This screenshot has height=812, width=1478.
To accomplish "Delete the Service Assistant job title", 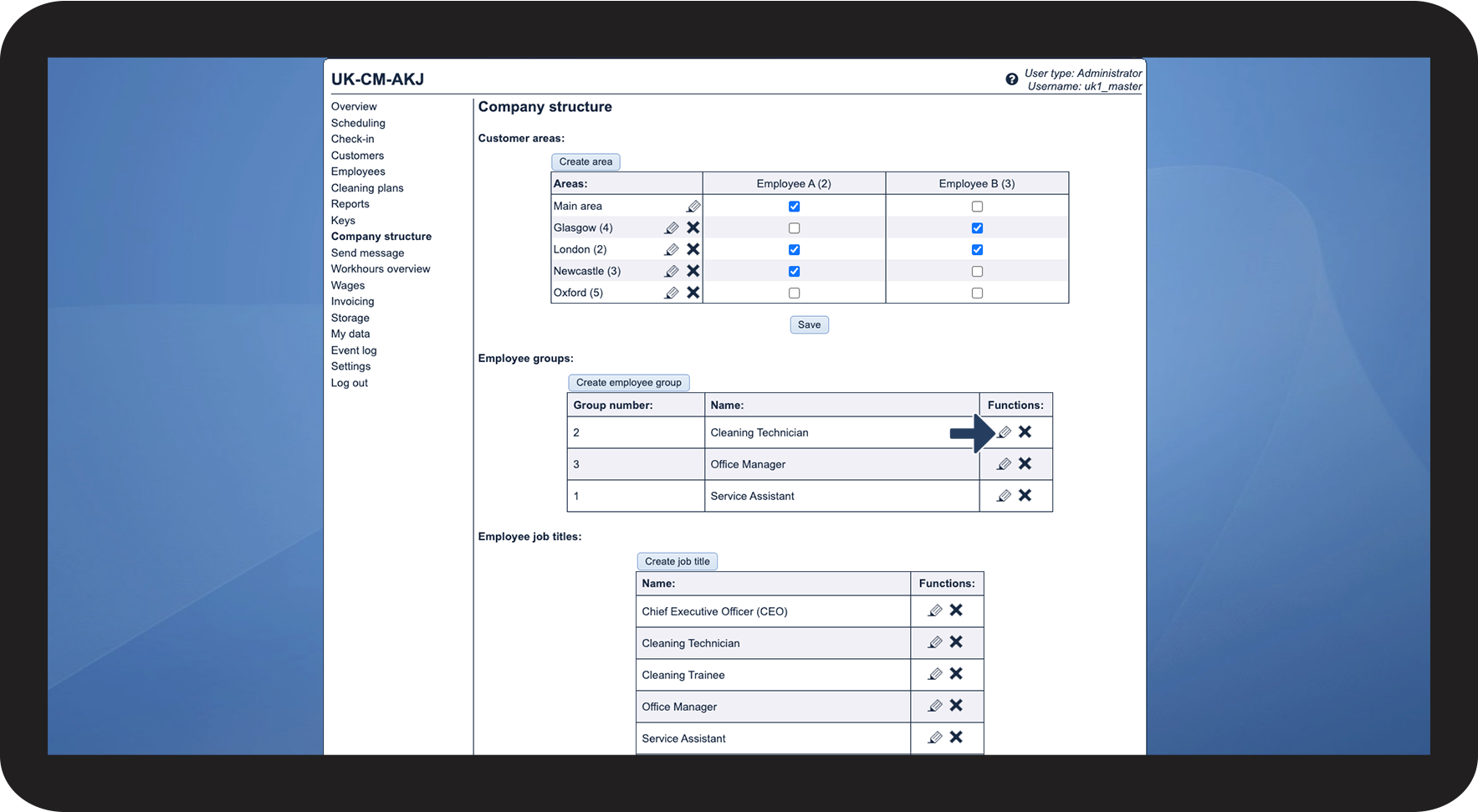I will click(x=956, y=737).
